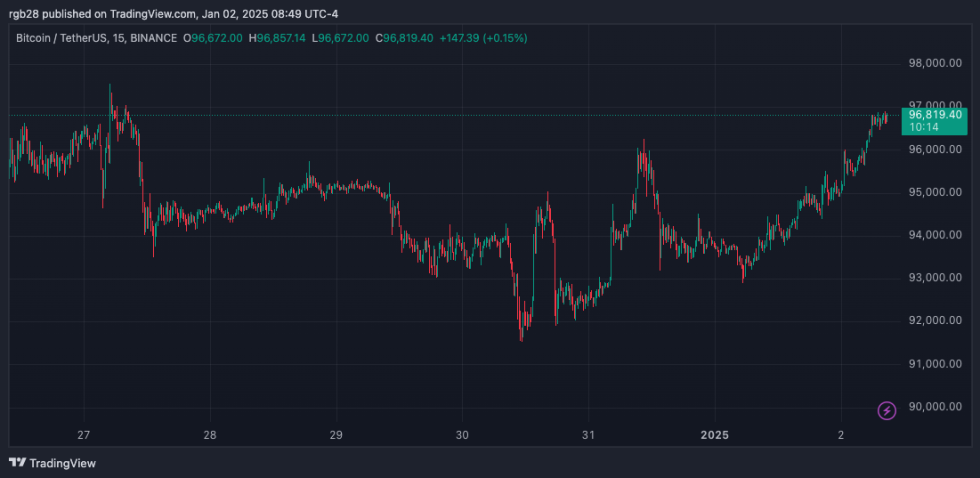The image size is (980, 478).
Task: Click the 29 date on time axis
Action: 336,435
